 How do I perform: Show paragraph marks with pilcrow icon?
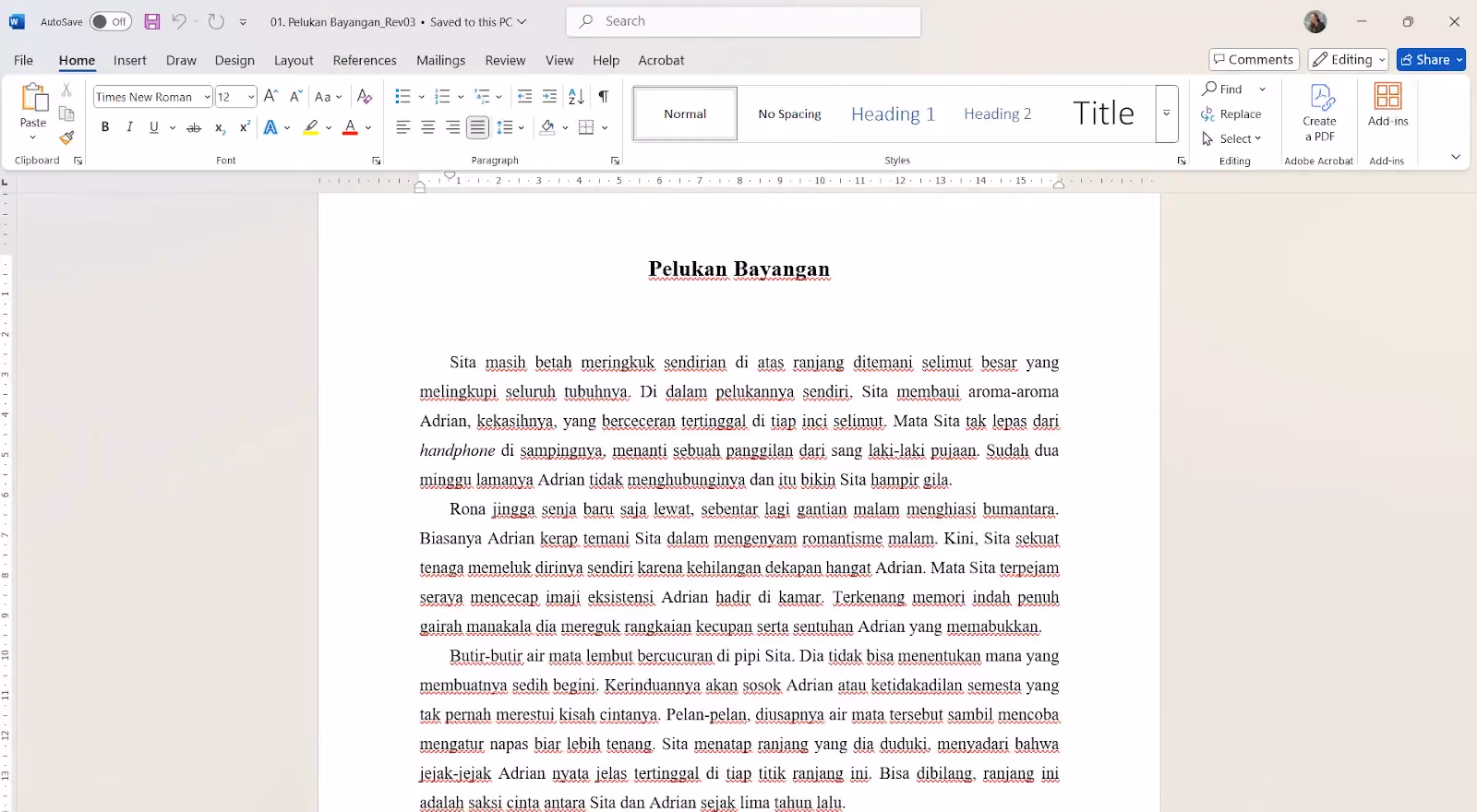(603, 97)
